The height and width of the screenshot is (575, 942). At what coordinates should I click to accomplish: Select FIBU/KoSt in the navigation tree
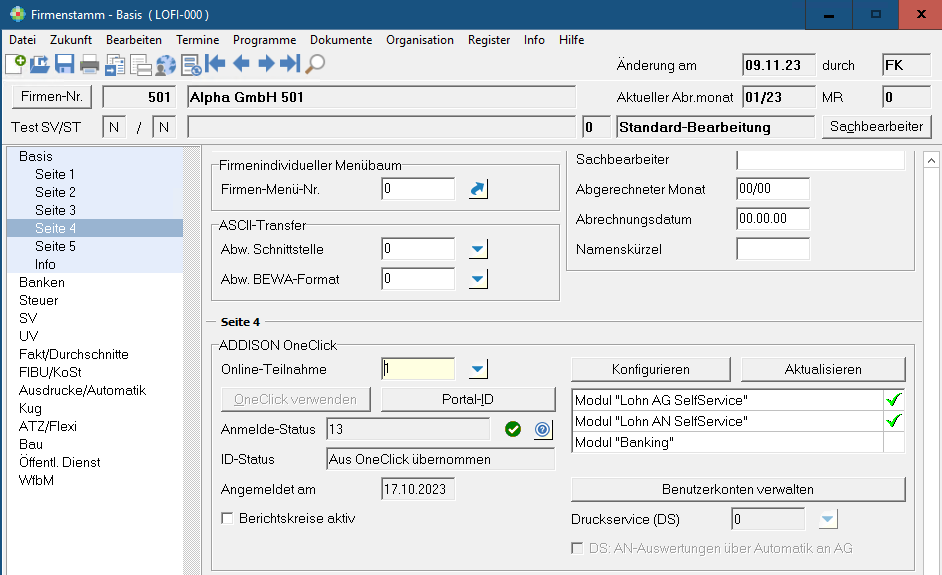[x=50, y=373]
